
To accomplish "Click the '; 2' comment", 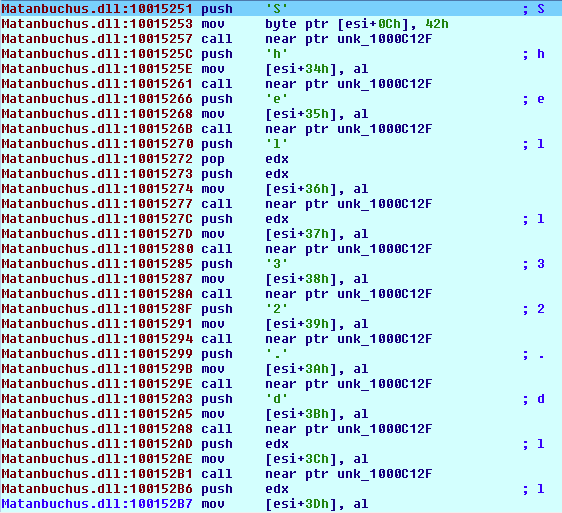I will click(533, 309).
